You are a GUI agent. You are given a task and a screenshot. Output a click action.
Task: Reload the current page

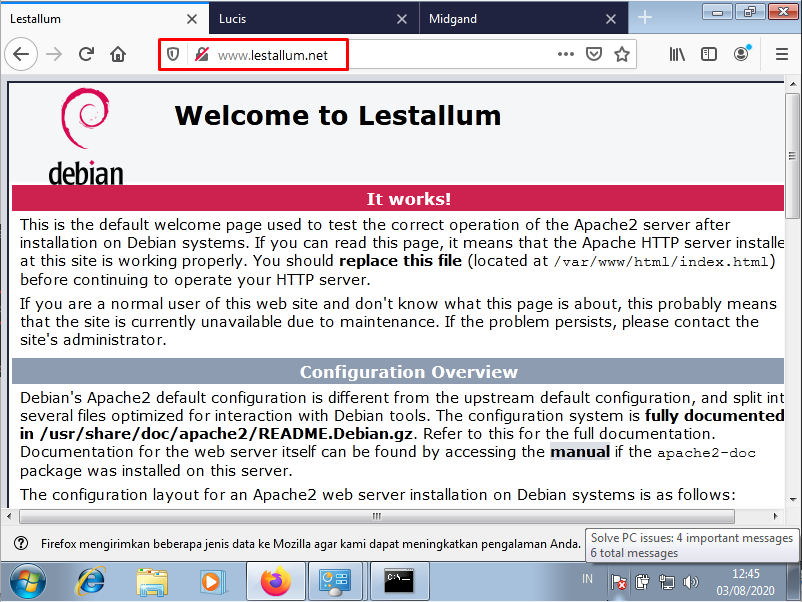pos(86,54)
